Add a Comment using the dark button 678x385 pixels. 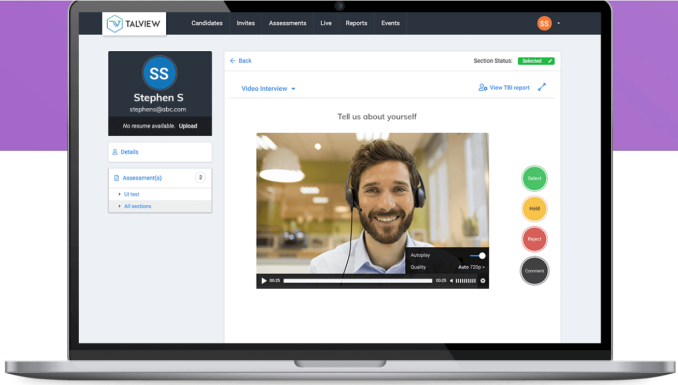(x=534, y=271)
